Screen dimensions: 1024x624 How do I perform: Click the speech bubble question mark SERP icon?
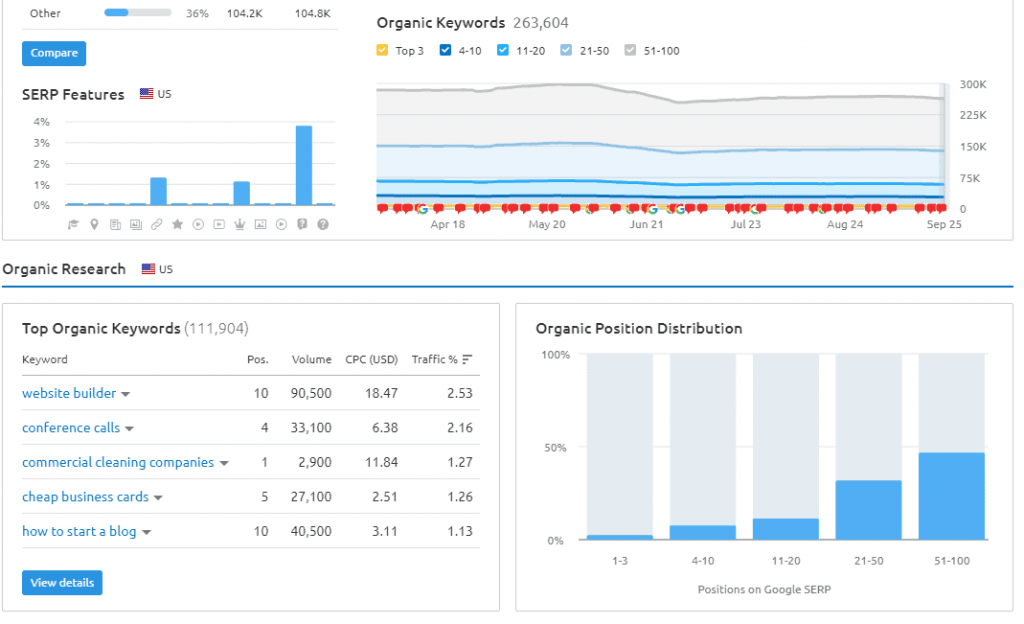302,225
